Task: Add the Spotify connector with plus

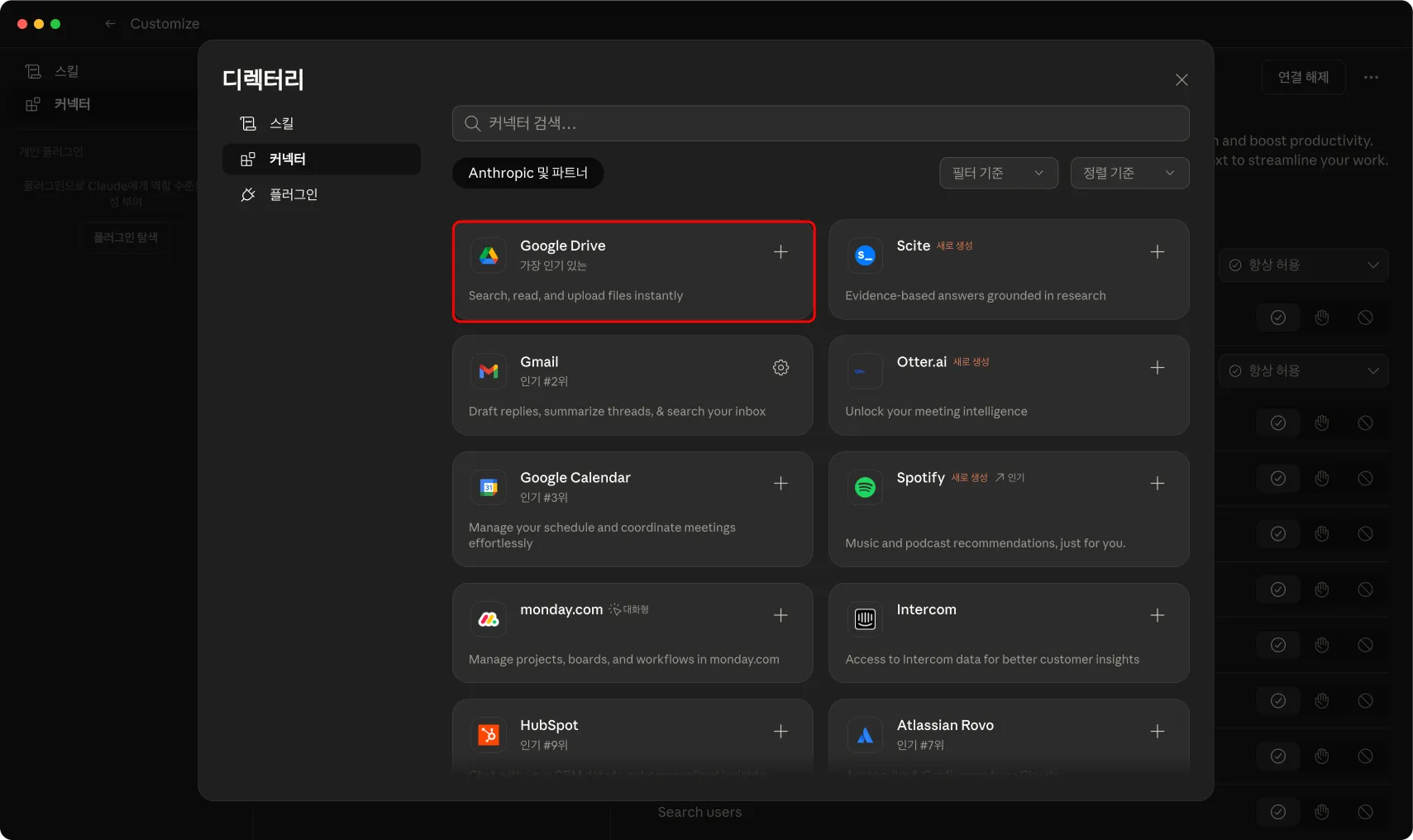Action: 1158,484
